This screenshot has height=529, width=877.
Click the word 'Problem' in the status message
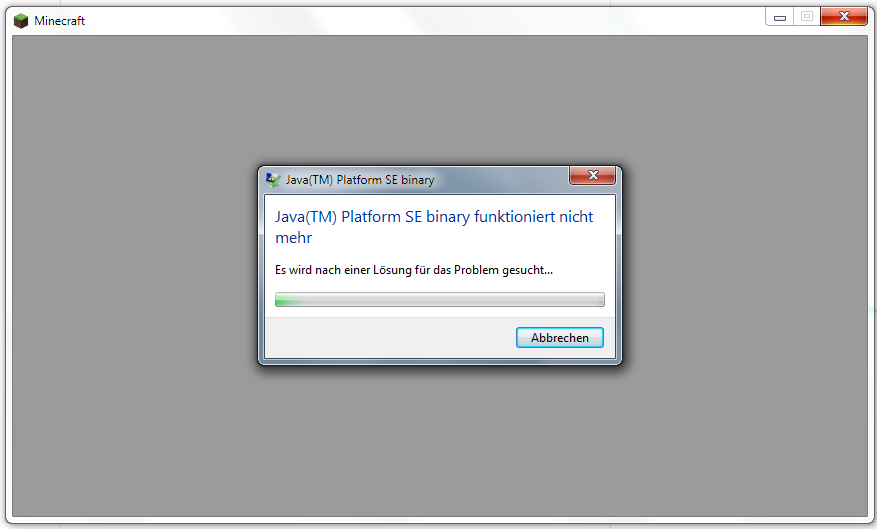[476, 270]
